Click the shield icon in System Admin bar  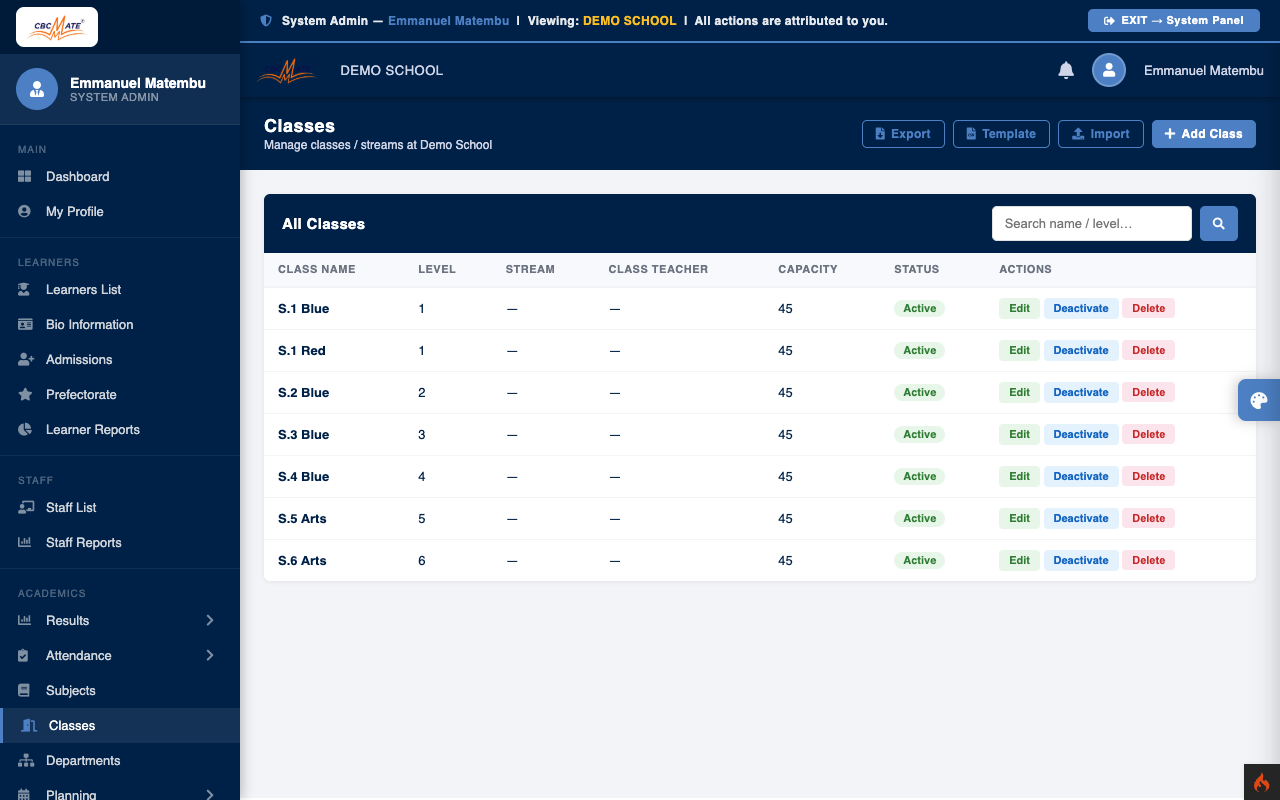(x=266, y=21)
